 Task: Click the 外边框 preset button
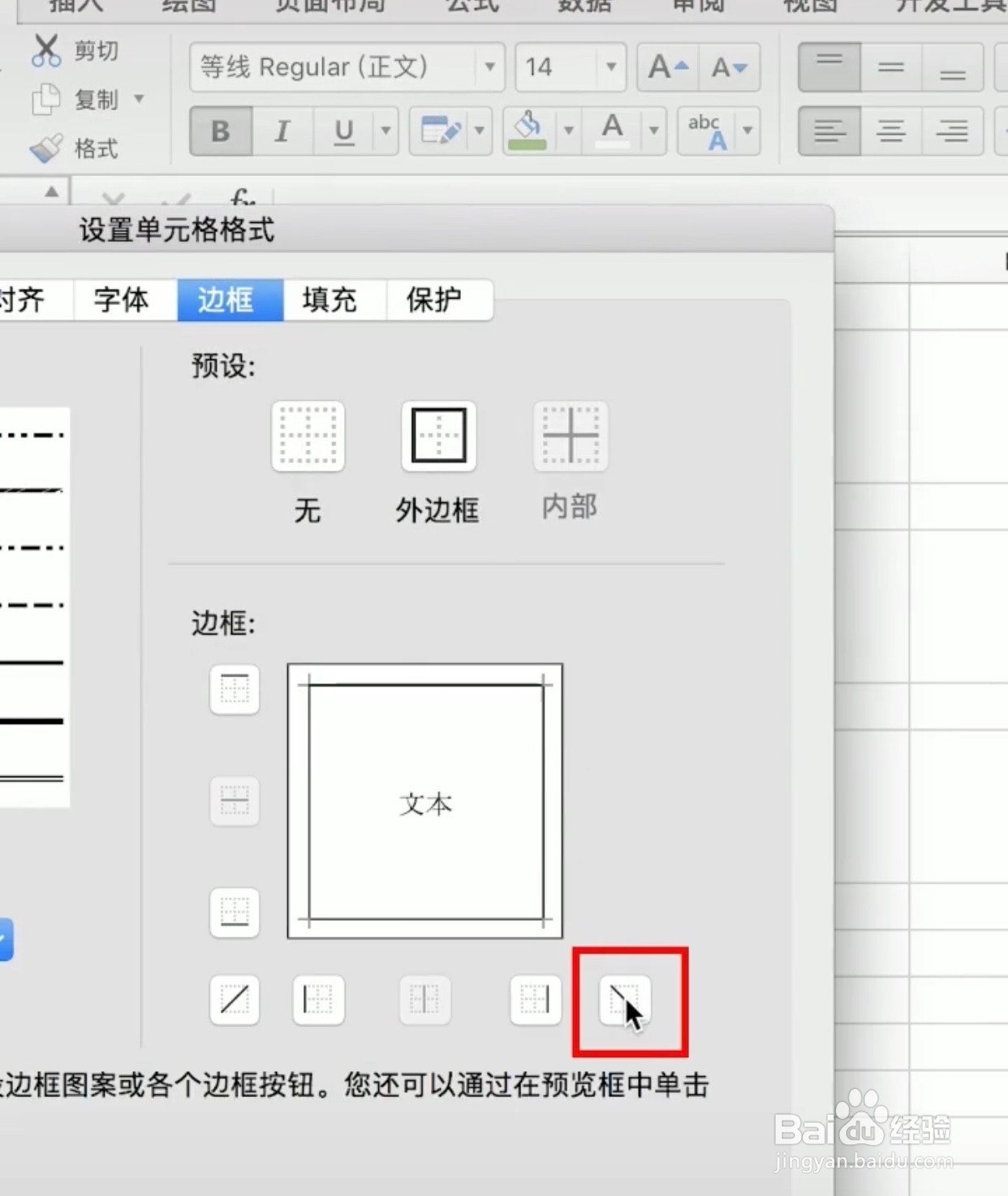[x=437, y=436]
